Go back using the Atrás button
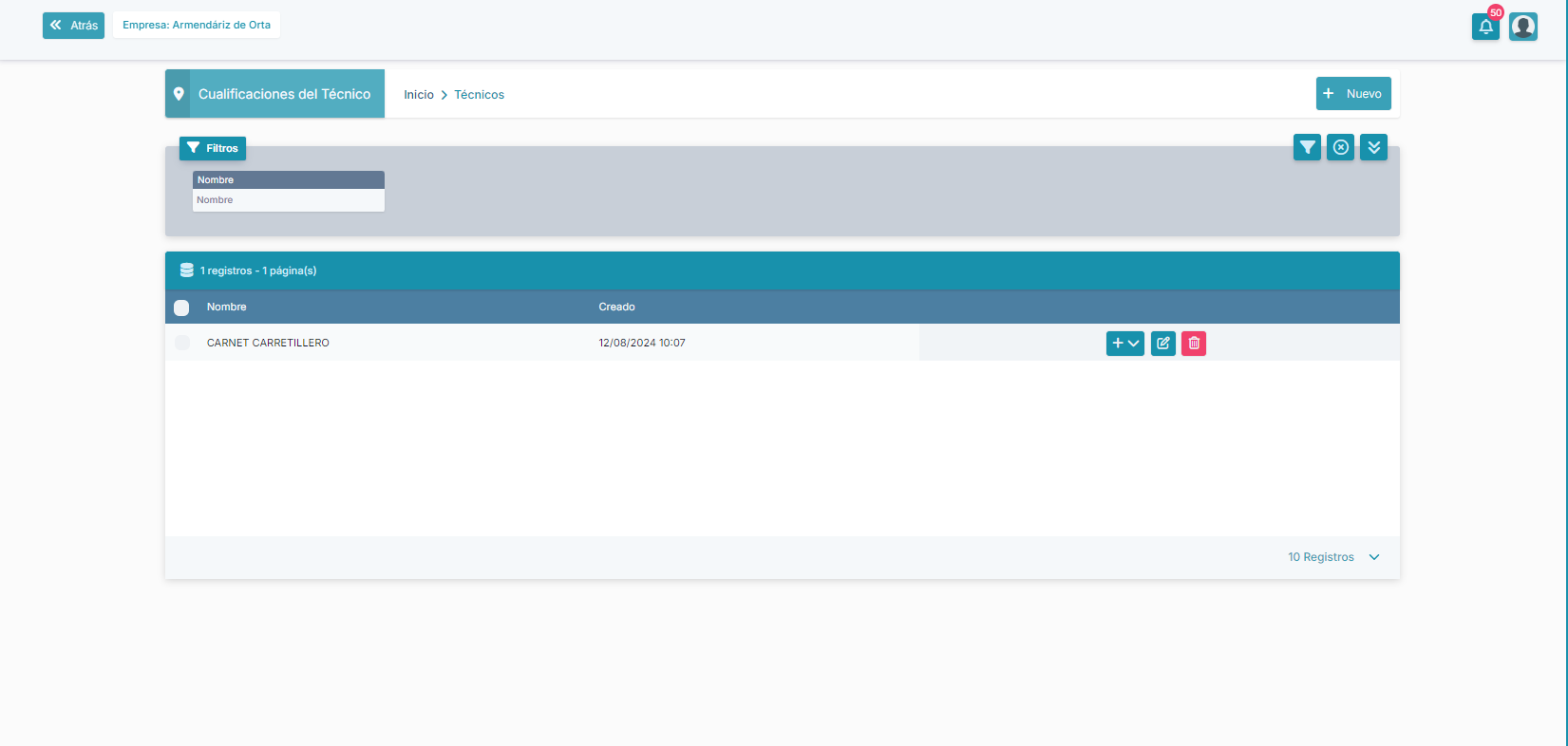 click(x=73, y=26)
